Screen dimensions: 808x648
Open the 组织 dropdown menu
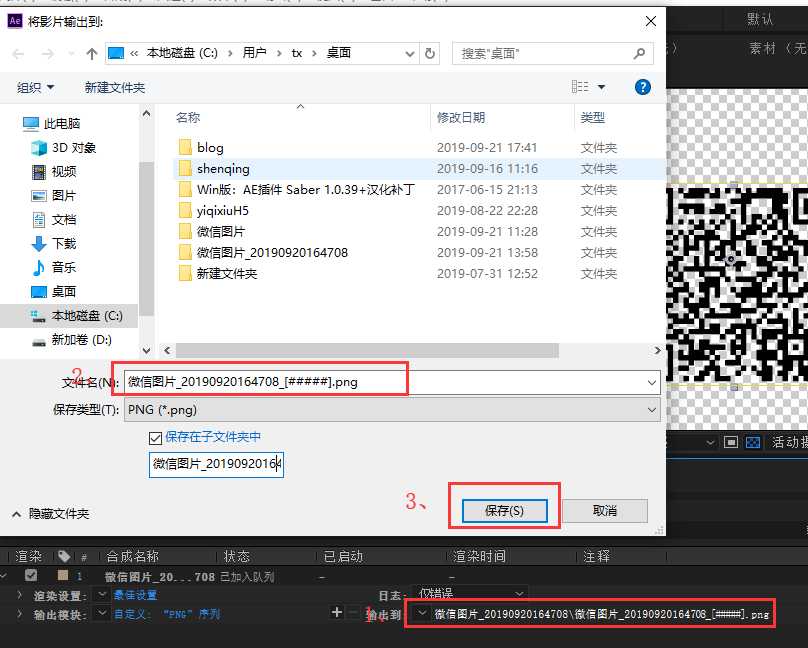[35, 88]
